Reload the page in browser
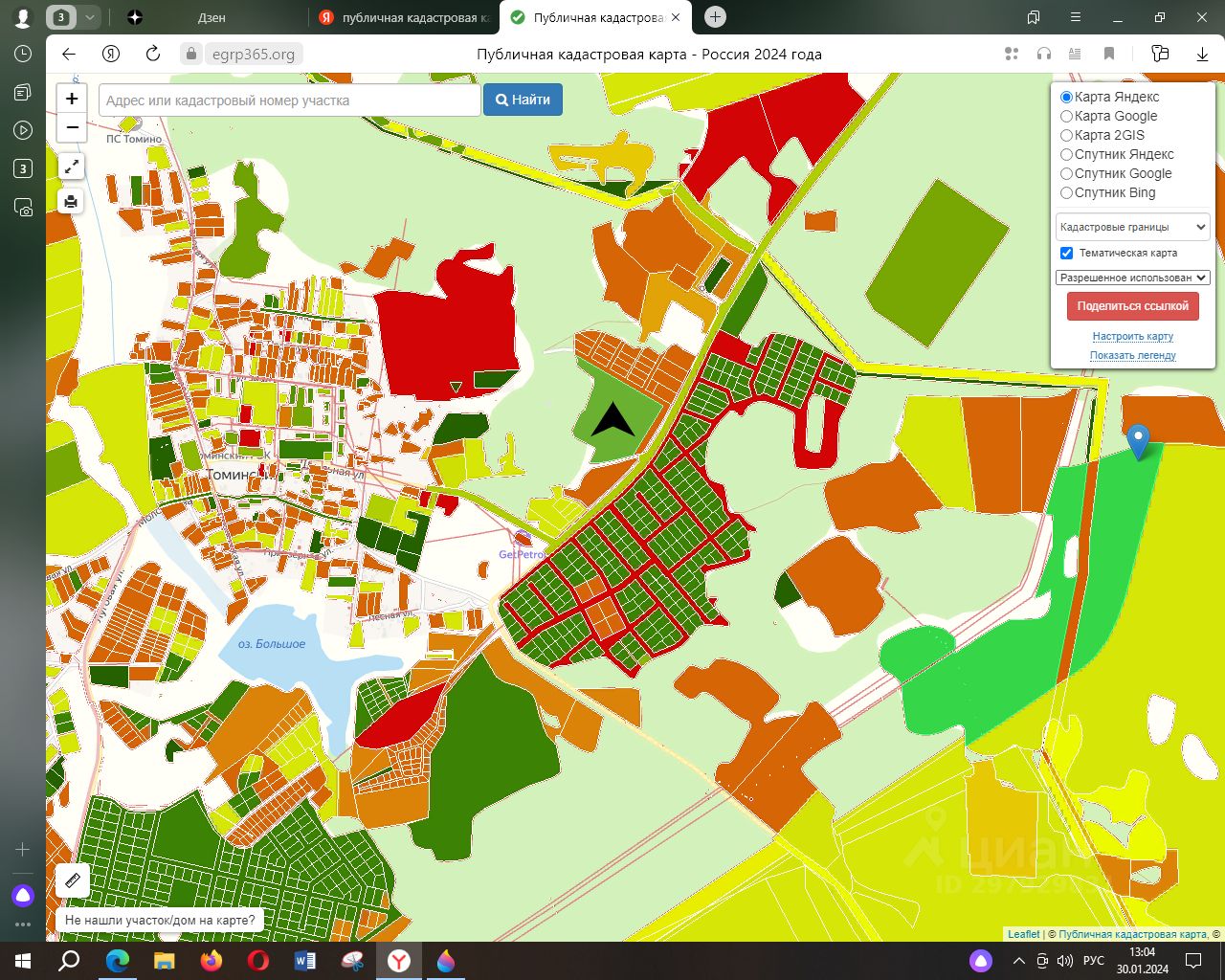Viewport: 1225px width, 980px height. point(153,55)
